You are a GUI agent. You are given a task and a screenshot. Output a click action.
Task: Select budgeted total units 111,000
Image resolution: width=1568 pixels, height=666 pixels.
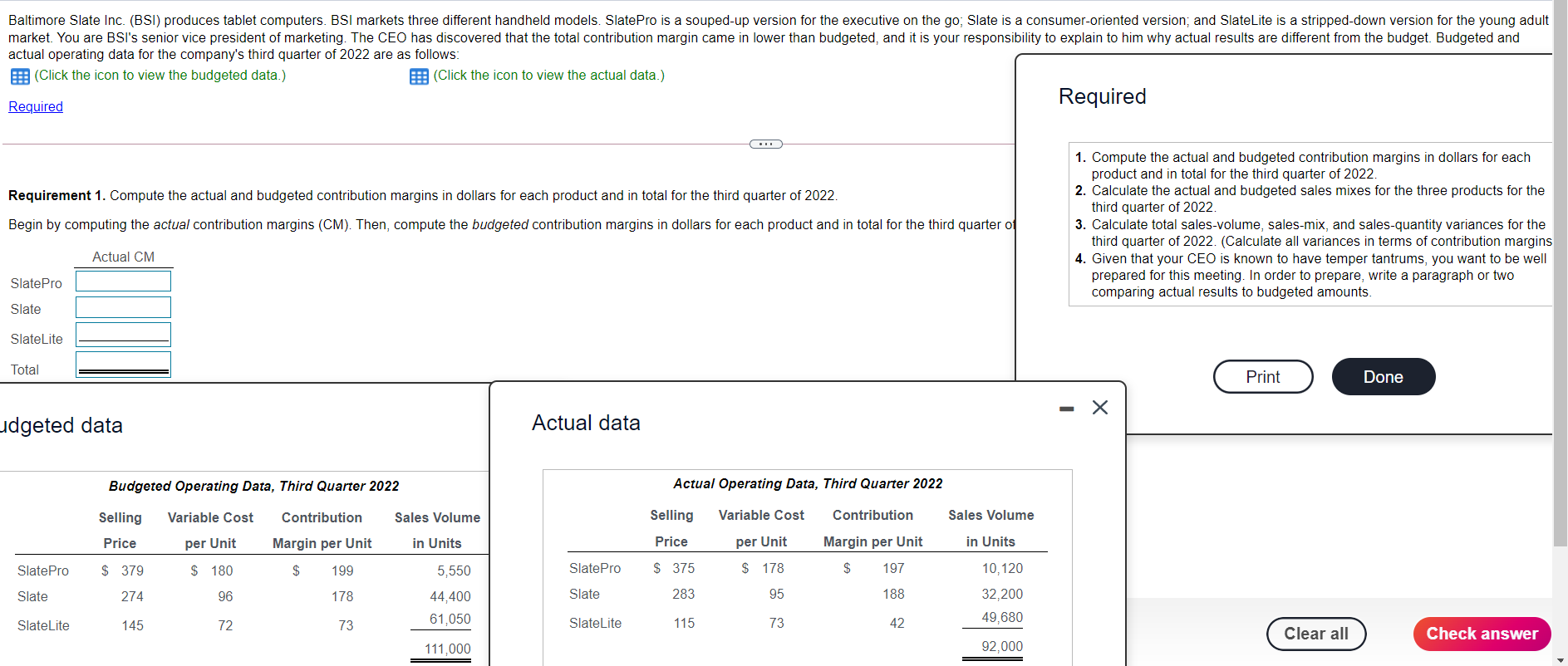pos(448,649)
